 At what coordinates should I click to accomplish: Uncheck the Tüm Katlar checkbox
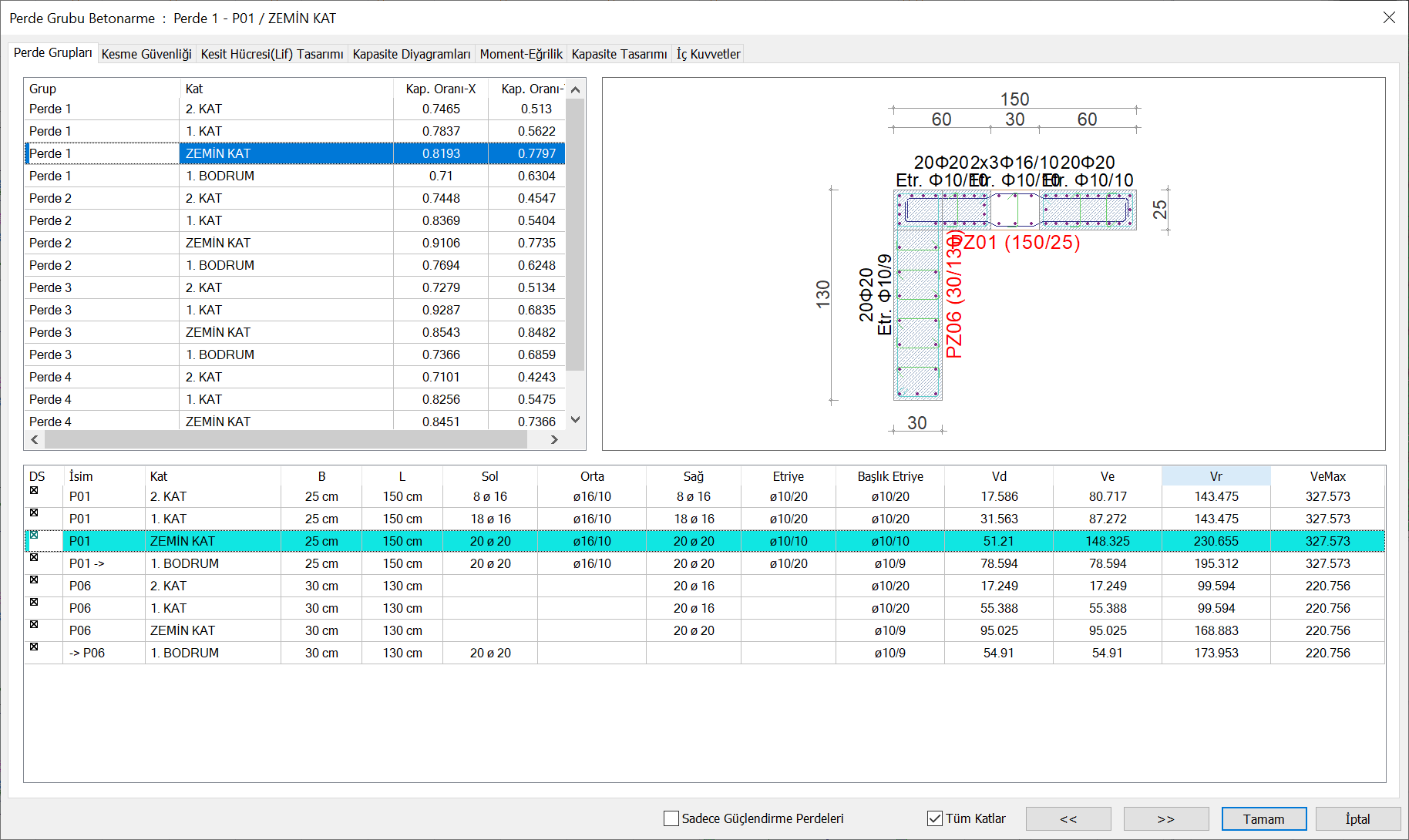pos(935,818)
